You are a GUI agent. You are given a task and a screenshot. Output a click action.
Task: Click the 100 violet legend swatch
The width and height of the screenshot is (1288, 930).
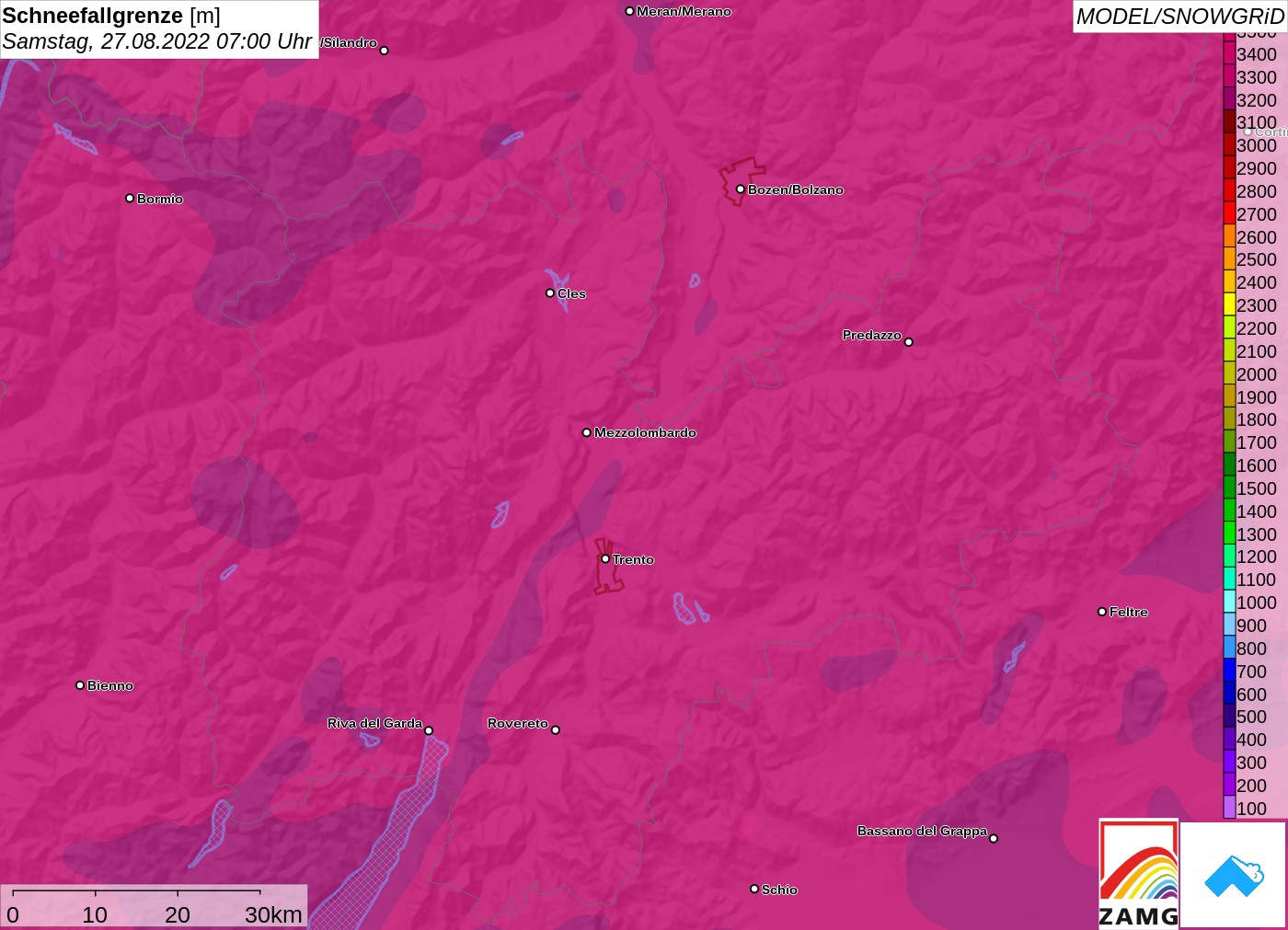(1229, 809)
